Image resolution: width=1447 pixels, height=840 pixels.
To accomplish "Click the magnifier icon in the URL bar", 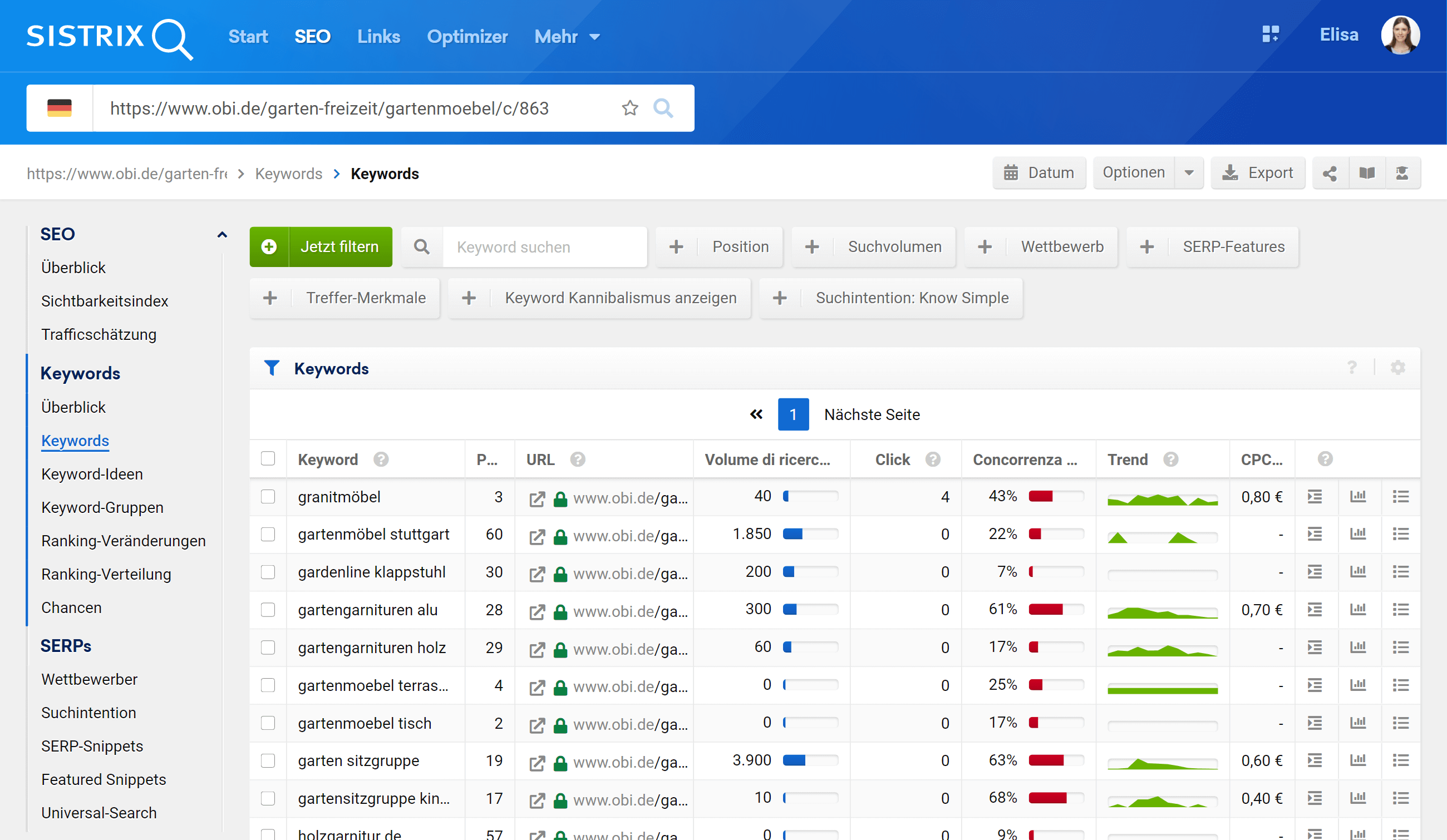I will [x=663, y=108].
